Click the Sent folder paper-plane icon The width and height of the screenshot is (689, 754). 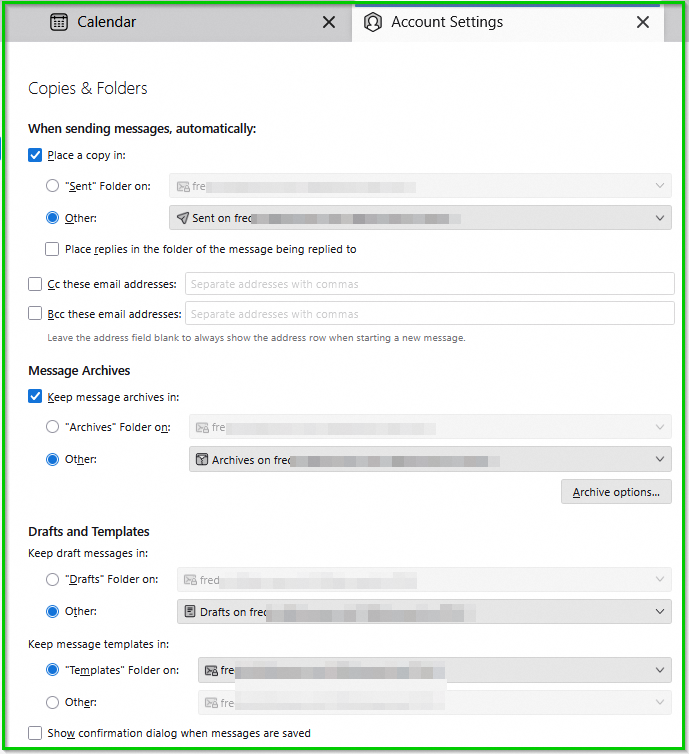pos(183,218)
